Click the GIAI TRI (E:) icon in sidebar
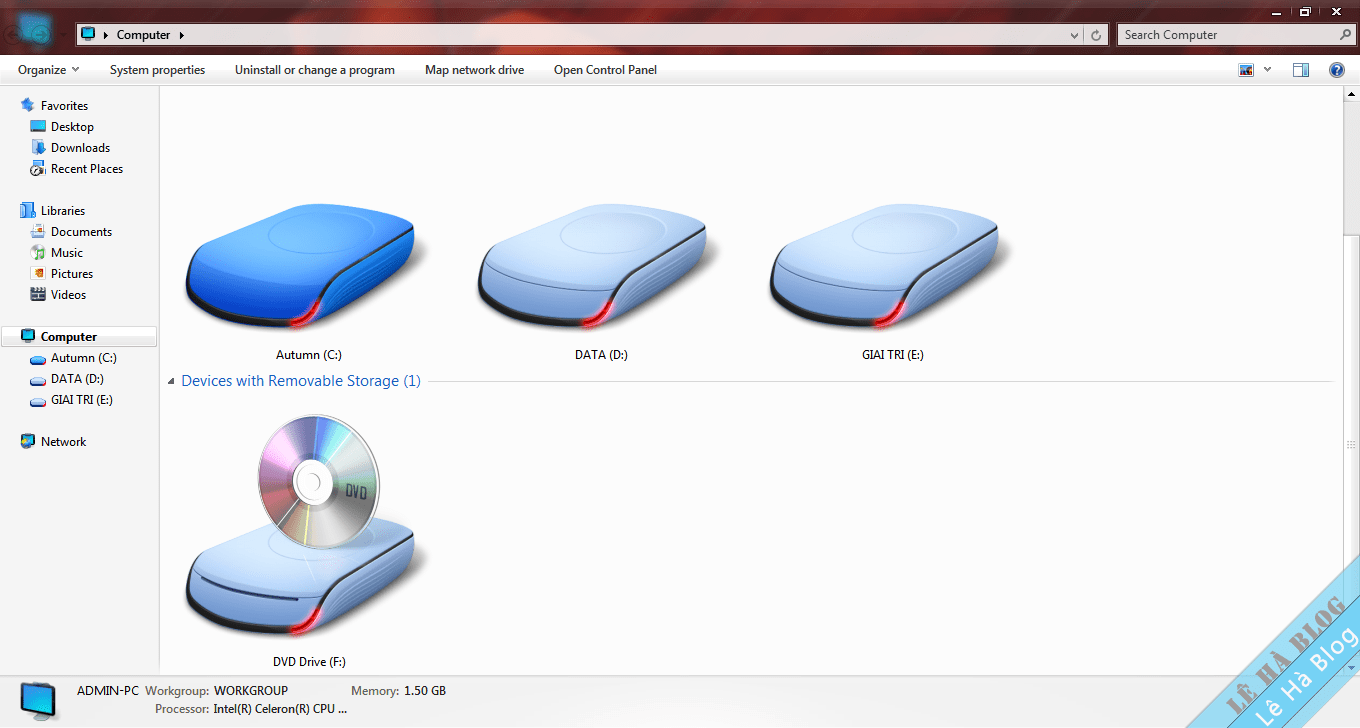This screenshot has height=728, width=1360. click(x=38, y=400)
